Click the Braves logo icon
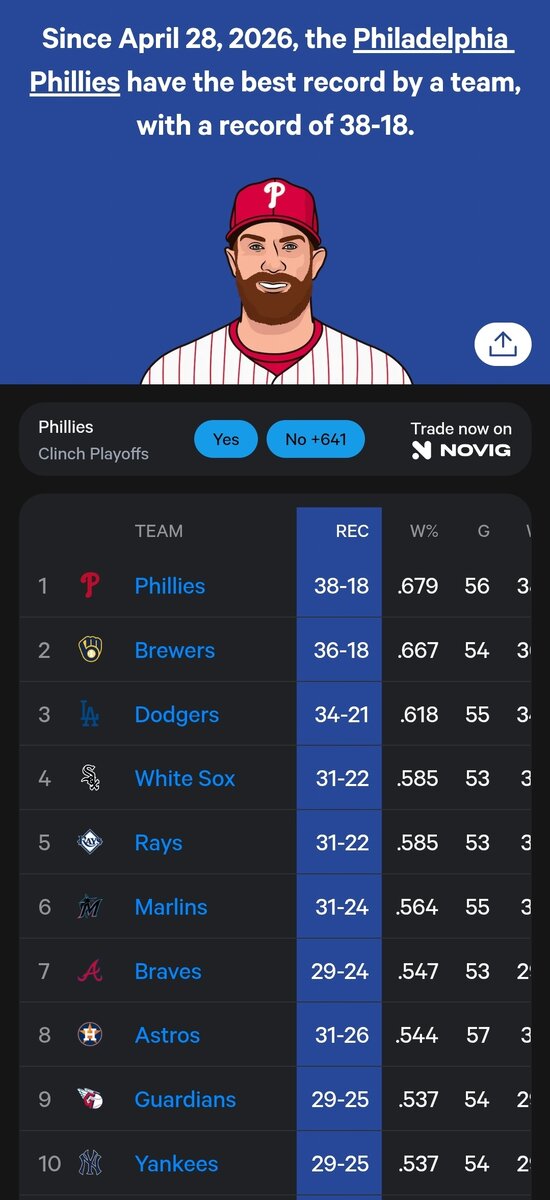 (x=90, y=971)
